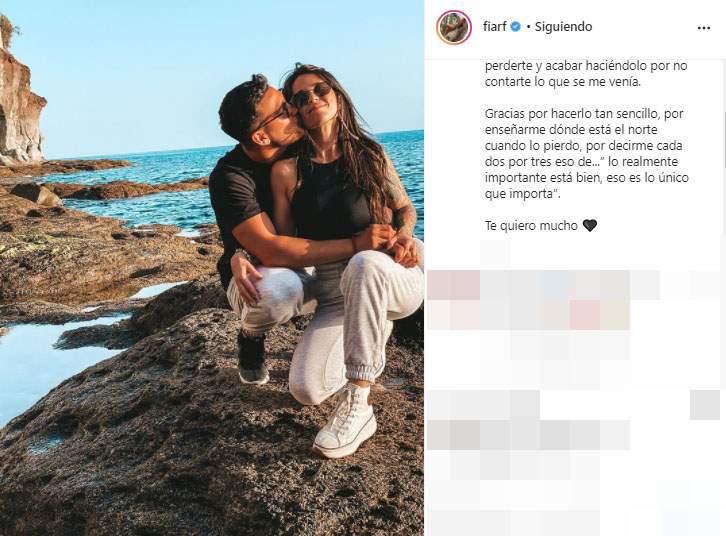726x536 pixels.
Task: Open the fiarf profile avatar
Action: pyautogui.click(x=454, y=27)
